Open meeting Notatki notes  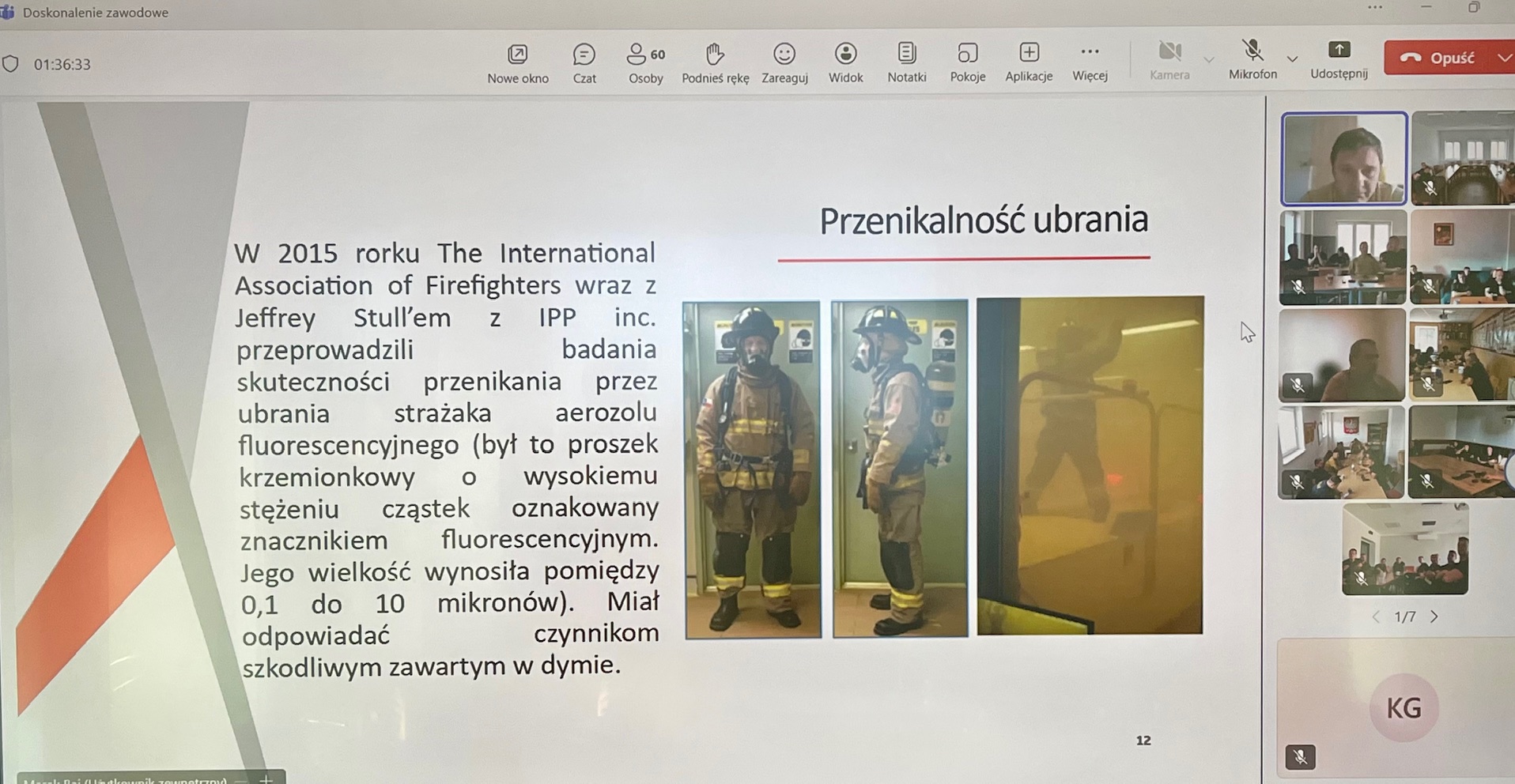point(906,62)
